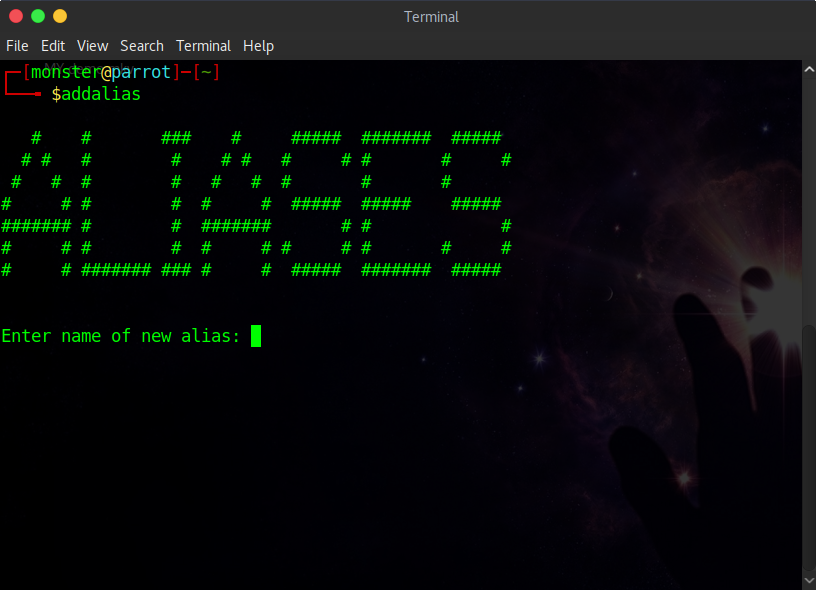
Task: Open the Search menu
Action: click(x=142, y=46)
